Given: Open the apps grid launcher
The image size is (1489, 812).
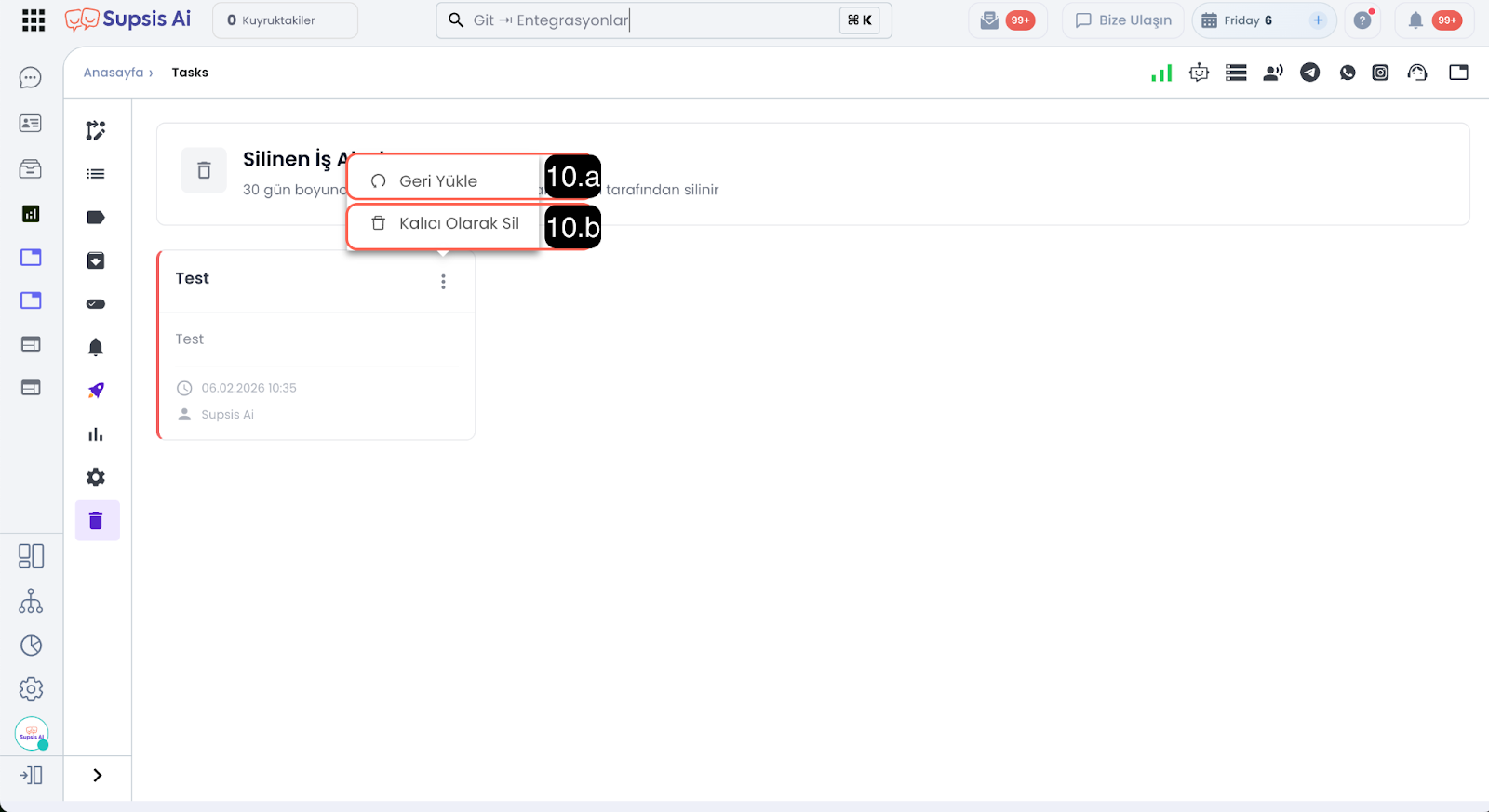Looking at the screenshot, I should click(x=34, y=20).
